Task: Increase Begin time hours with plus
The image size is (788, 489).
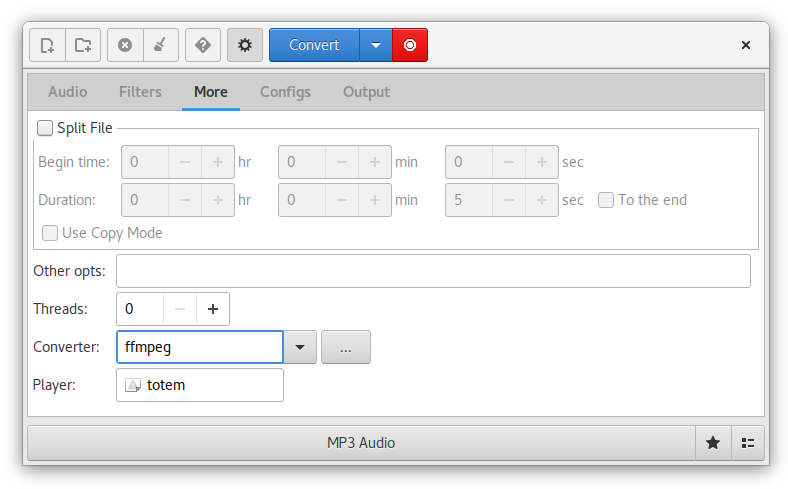Action: (218, 162)
